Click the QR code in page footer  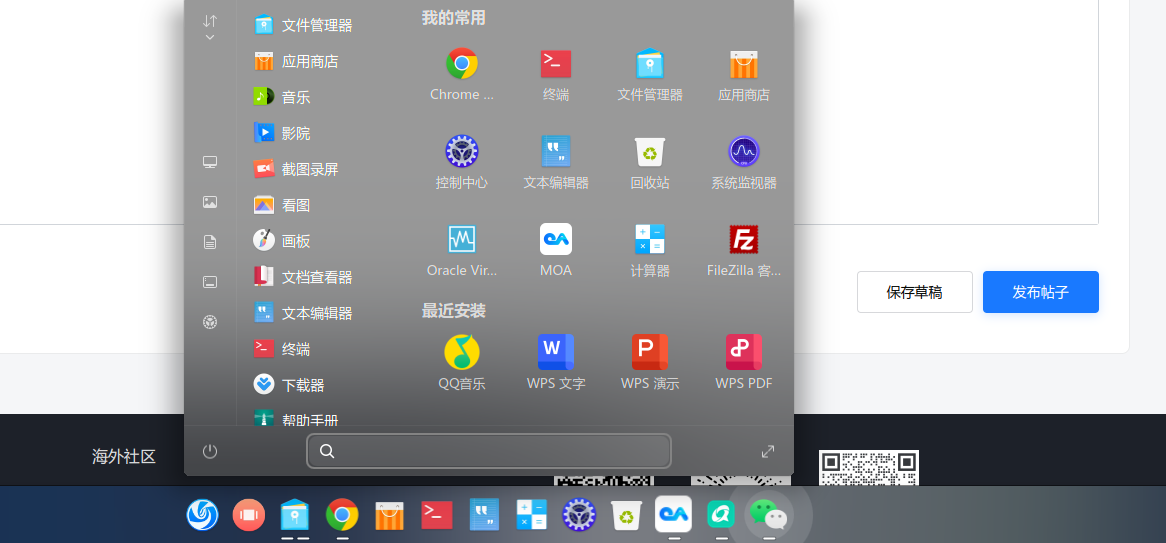click(x=869, y=468)
